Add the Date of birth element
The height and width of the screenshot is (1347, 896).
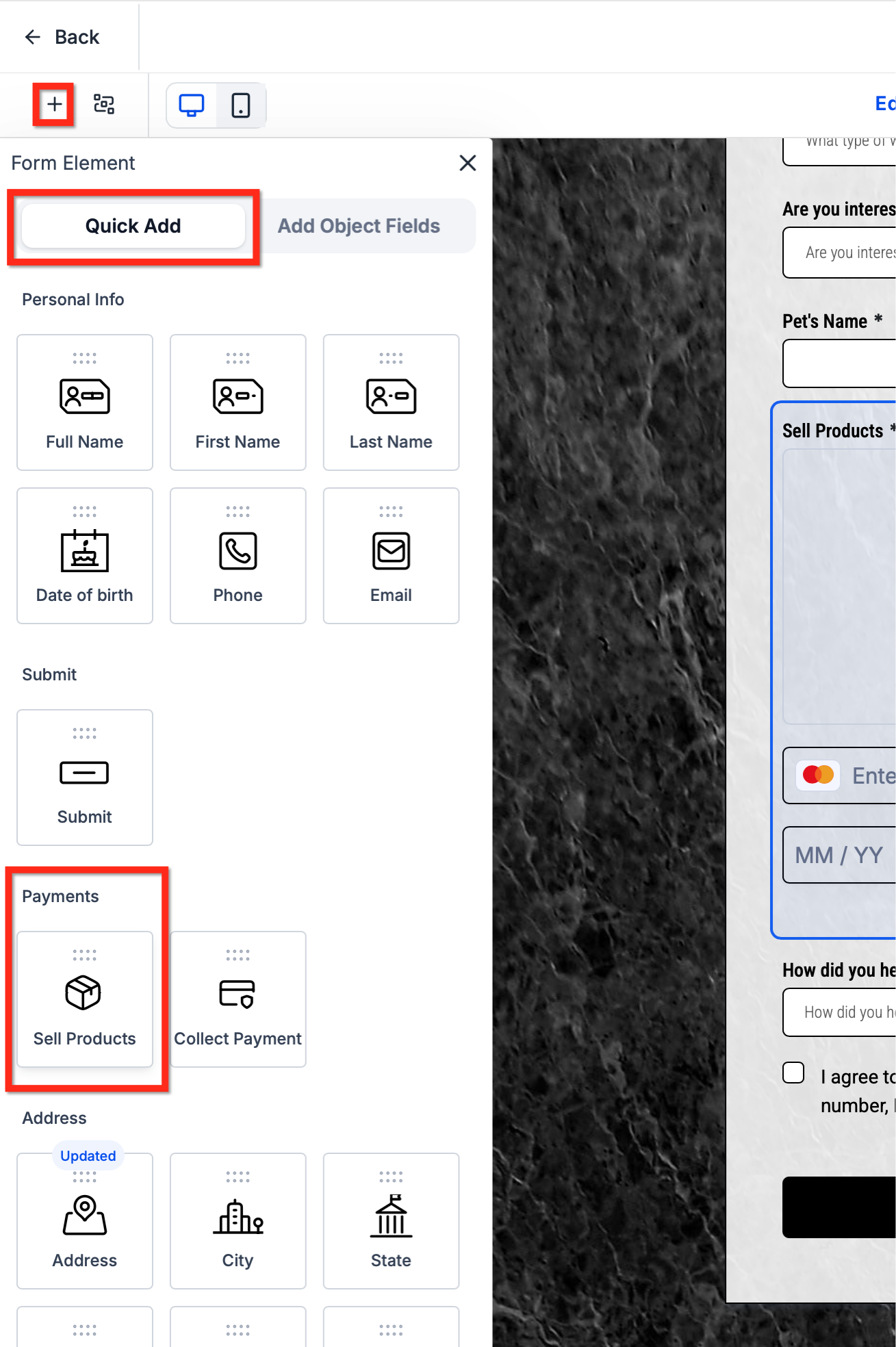(85, 556)
